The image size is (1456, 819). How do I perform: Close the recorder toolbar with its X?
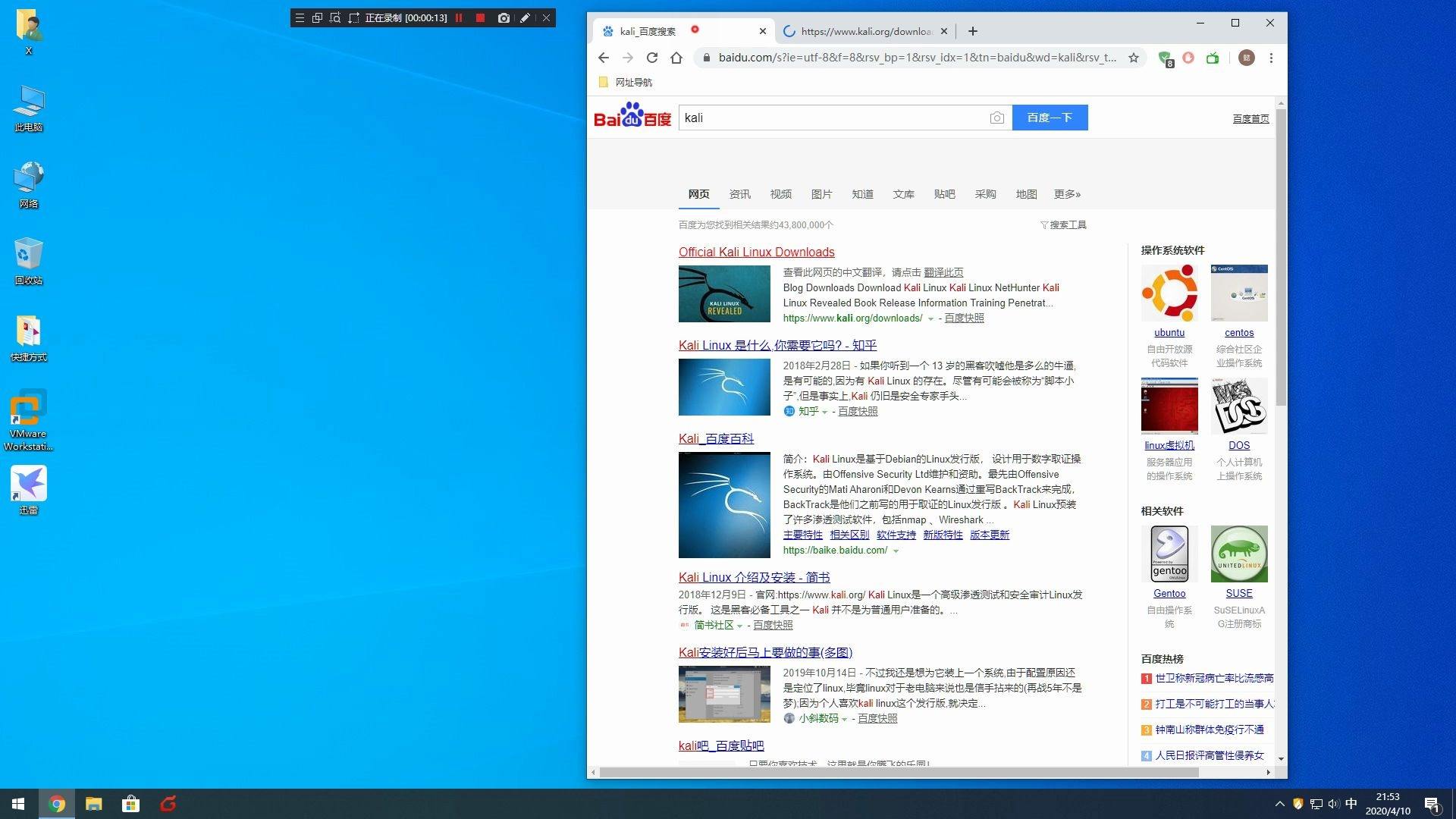point(546,17)
